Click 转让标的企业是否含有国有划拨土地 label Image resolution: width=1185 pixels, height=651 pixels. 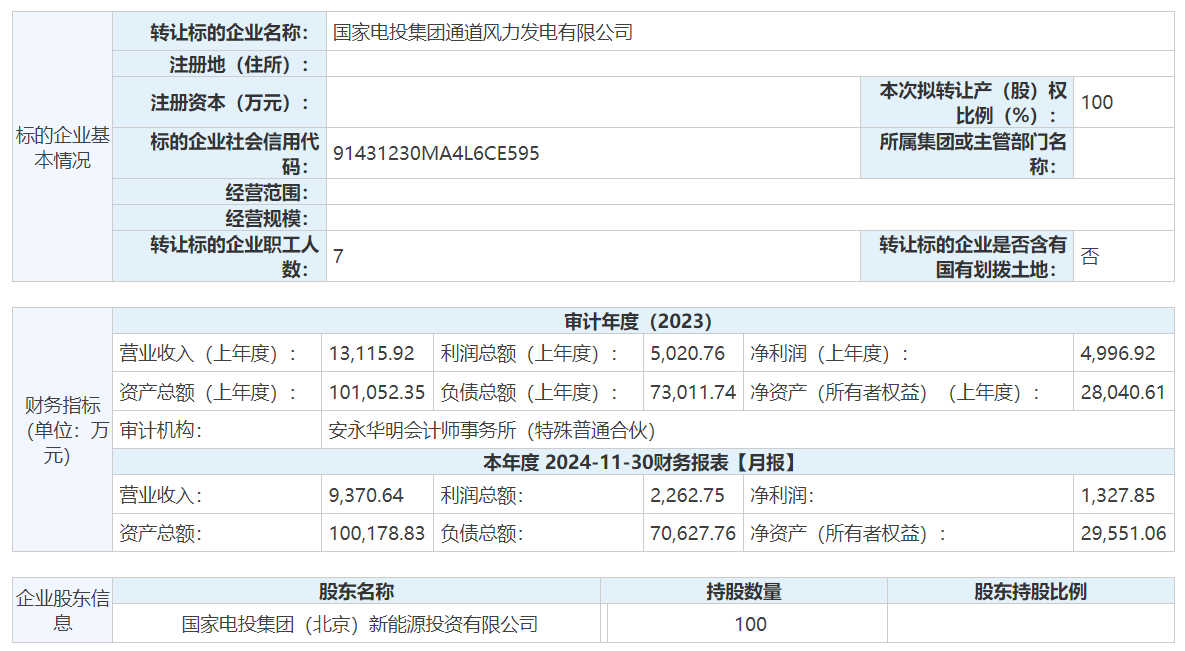pyautogui.click(x=973, y=256)
